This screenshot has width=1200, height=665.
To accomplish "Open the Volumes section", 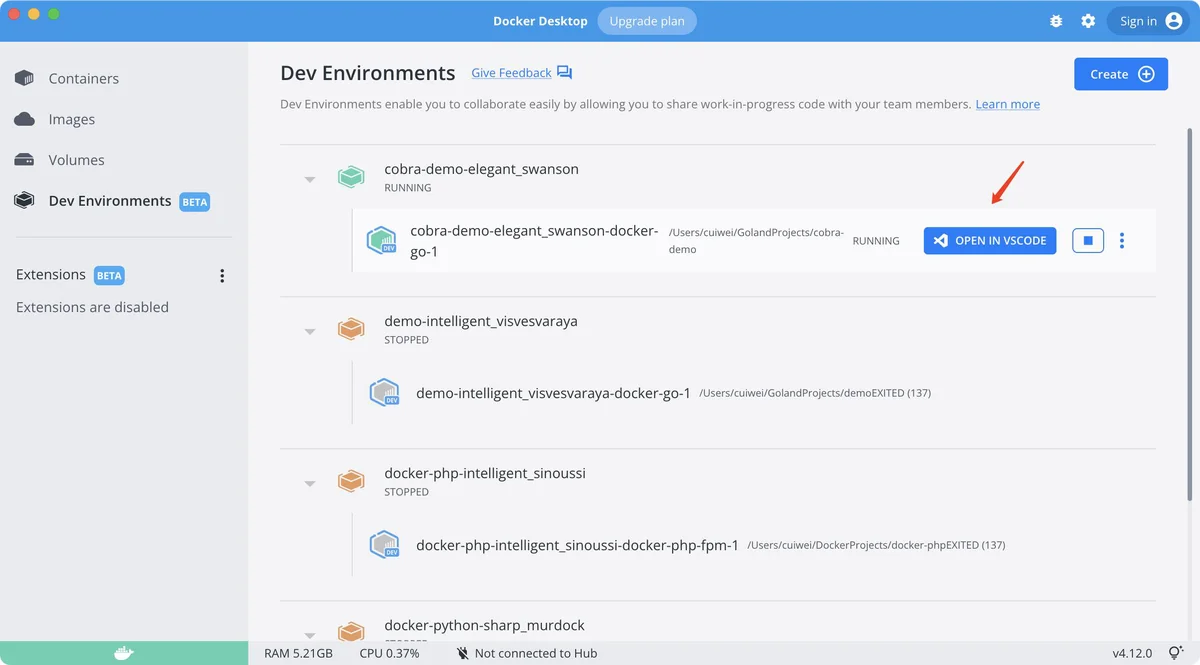I will pyautogui.click(x=76, y=160).
